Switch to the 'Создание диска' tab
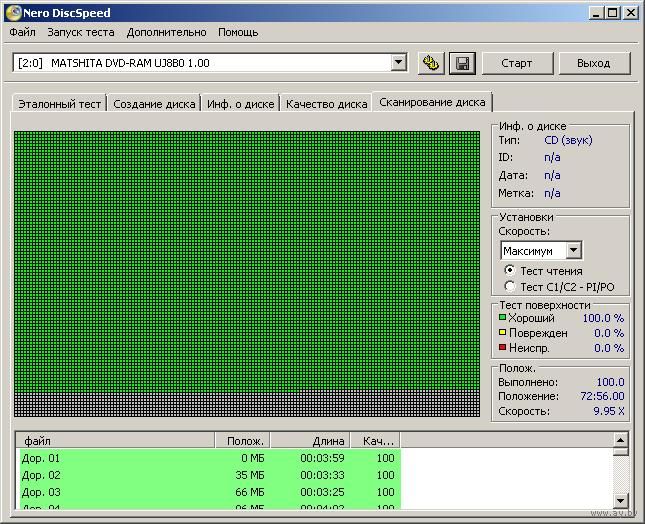 [x=154, y=104]
